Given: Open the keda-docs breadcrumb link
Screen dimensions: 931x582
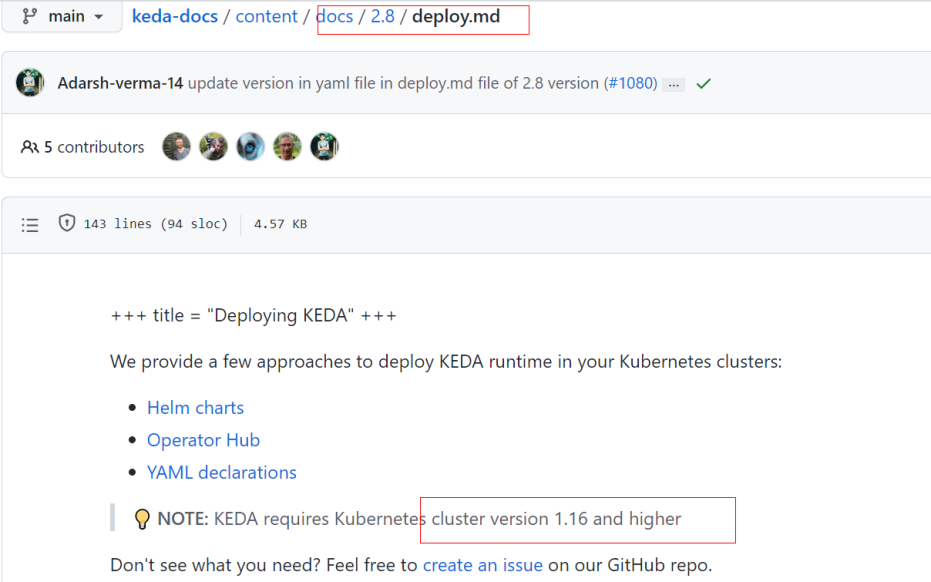Looking at the screenshot, I should tap(175, 16).
